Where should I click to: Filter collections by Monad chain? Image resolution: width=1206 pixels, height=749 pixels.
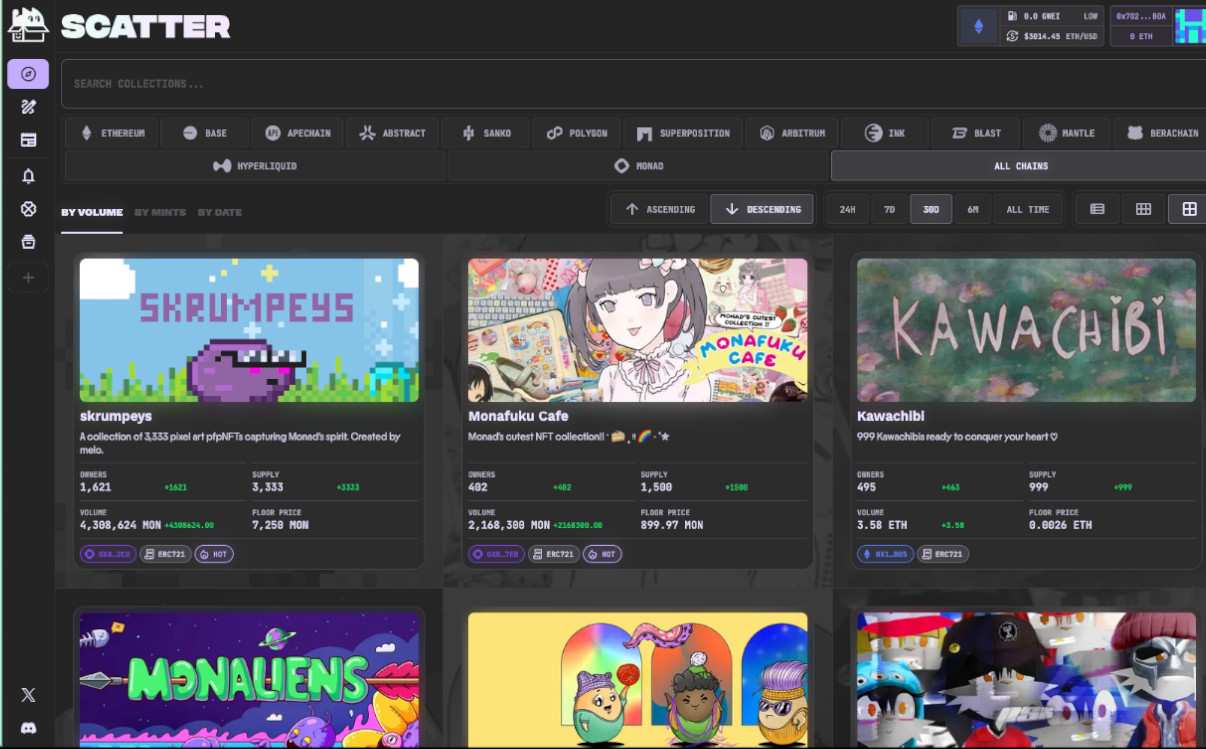[x=638, y=166]
